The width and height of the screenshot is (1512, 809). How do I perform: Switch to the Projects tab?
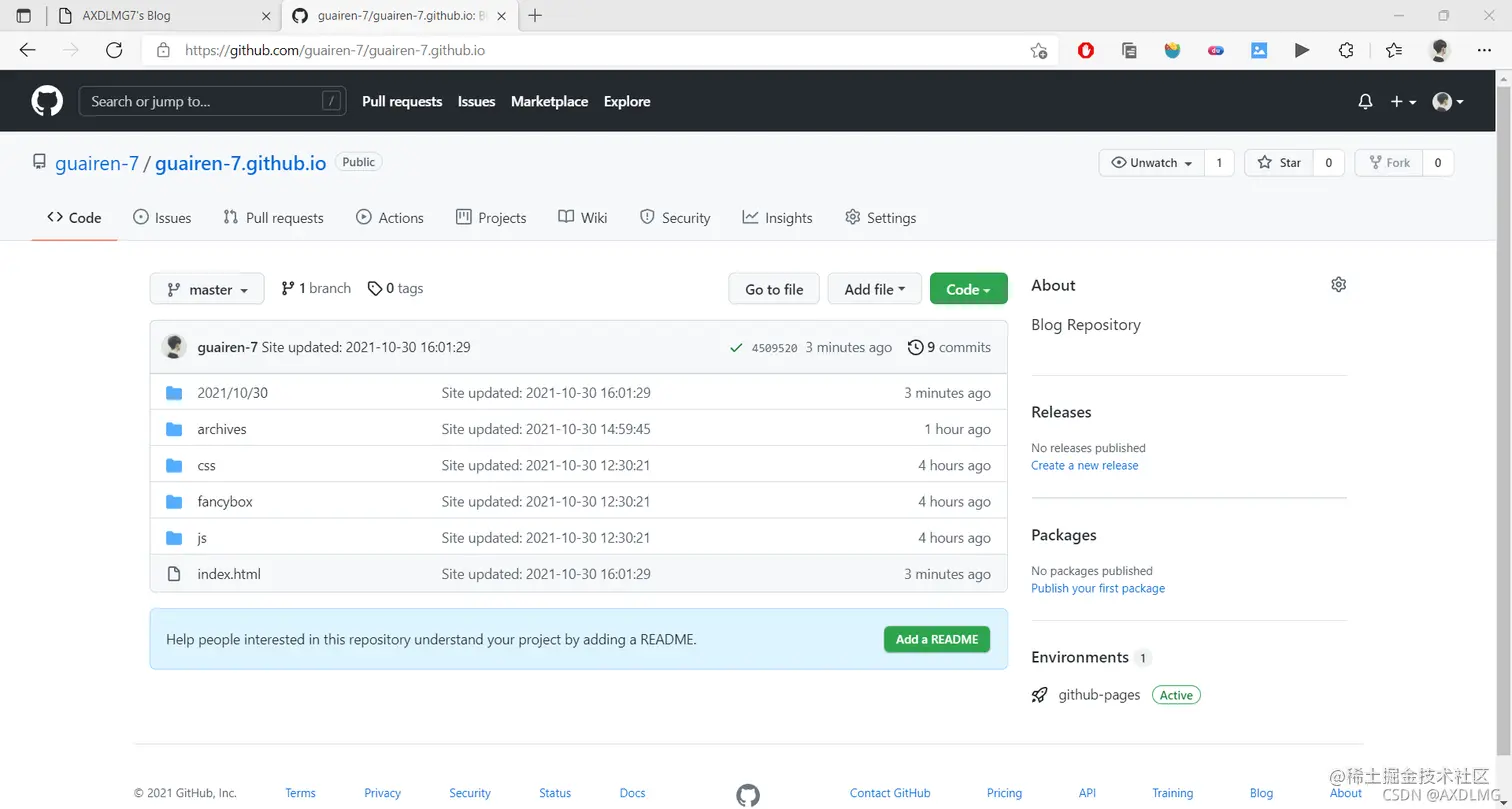[491, 218]
